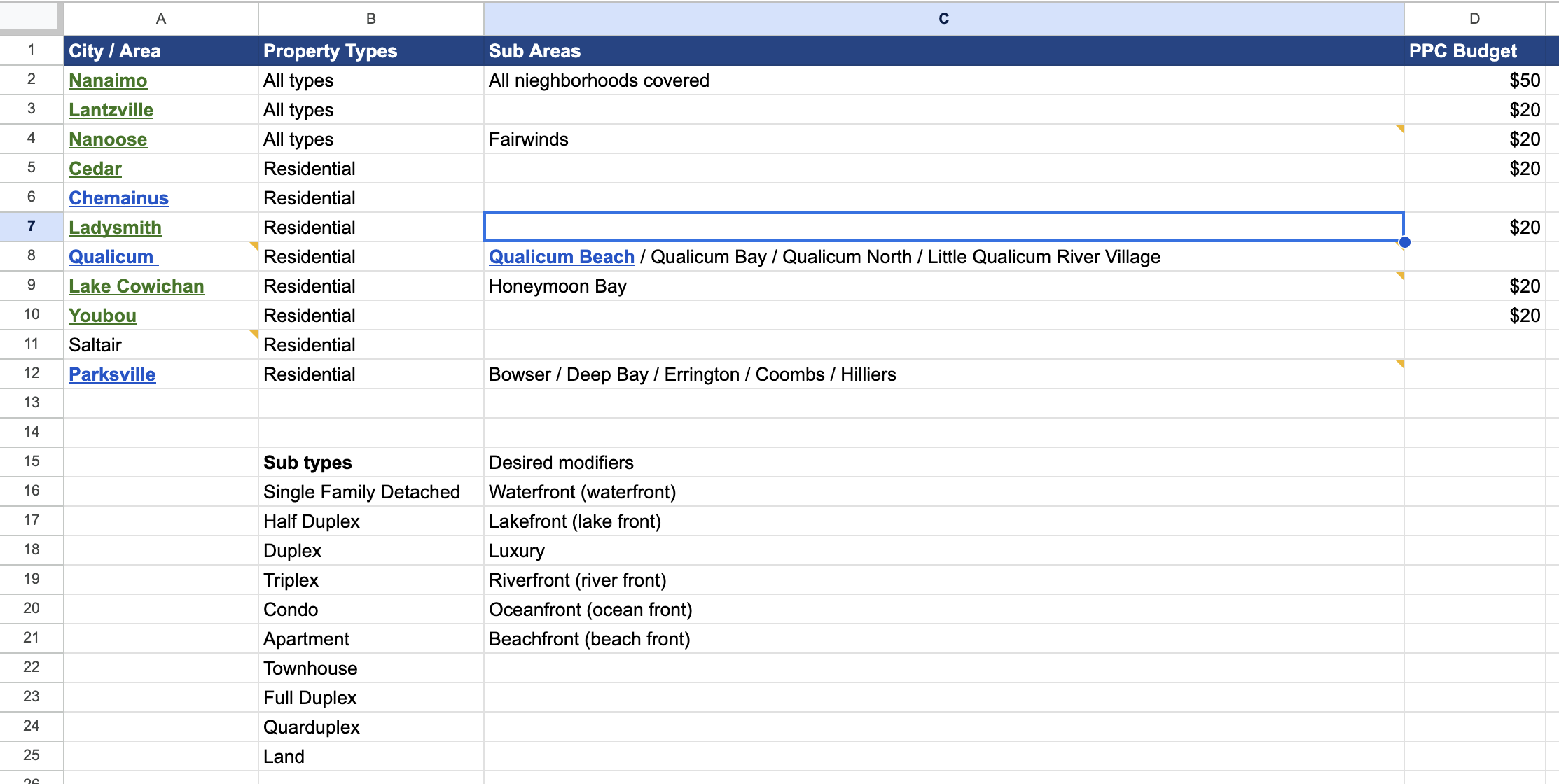Open the Chemainus link in column A

click(x=118, y=198)
